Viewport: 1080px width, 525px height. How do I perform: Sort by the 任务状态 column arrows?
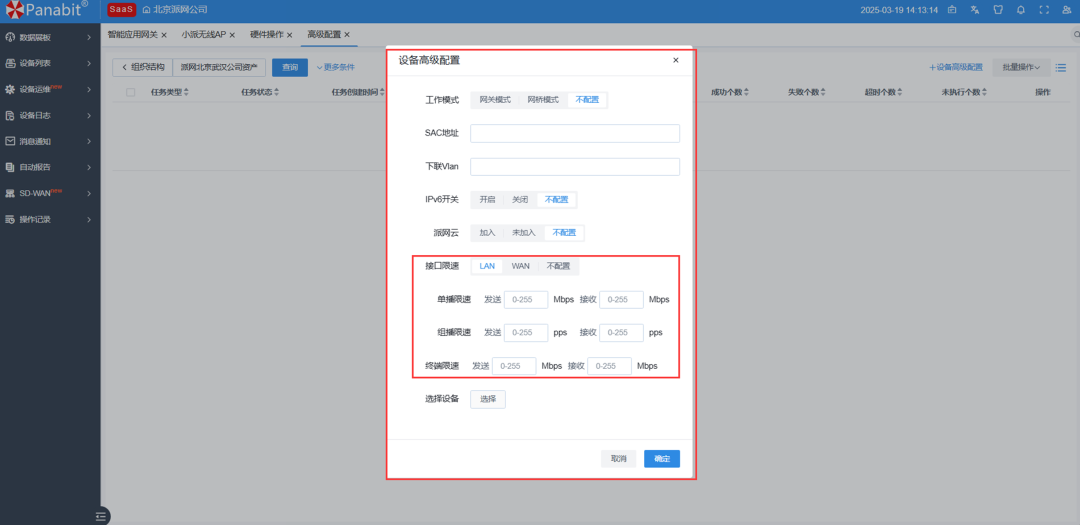(276, 92)
